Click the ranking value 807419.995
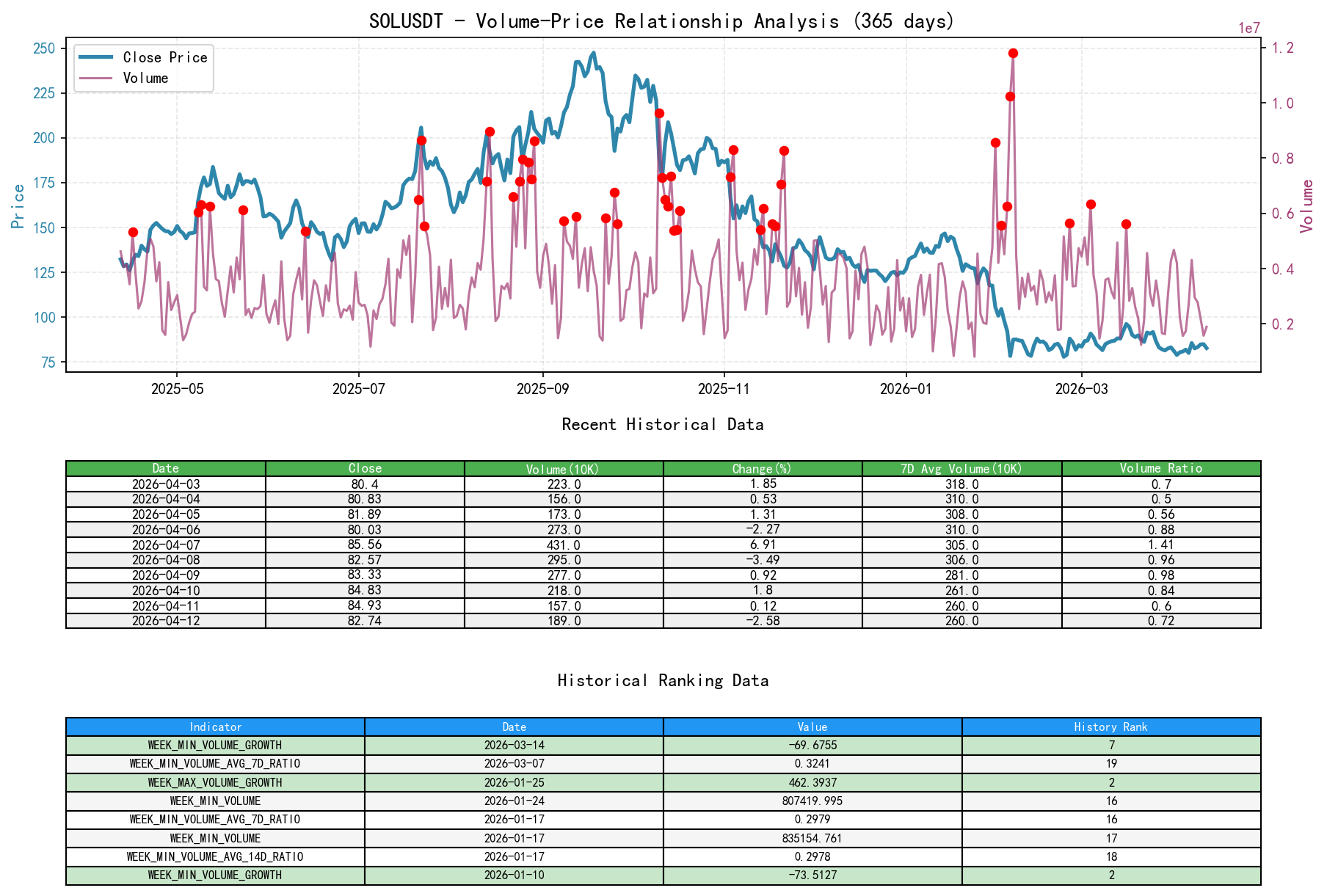 pyautogui.click(x=812, y=801)
